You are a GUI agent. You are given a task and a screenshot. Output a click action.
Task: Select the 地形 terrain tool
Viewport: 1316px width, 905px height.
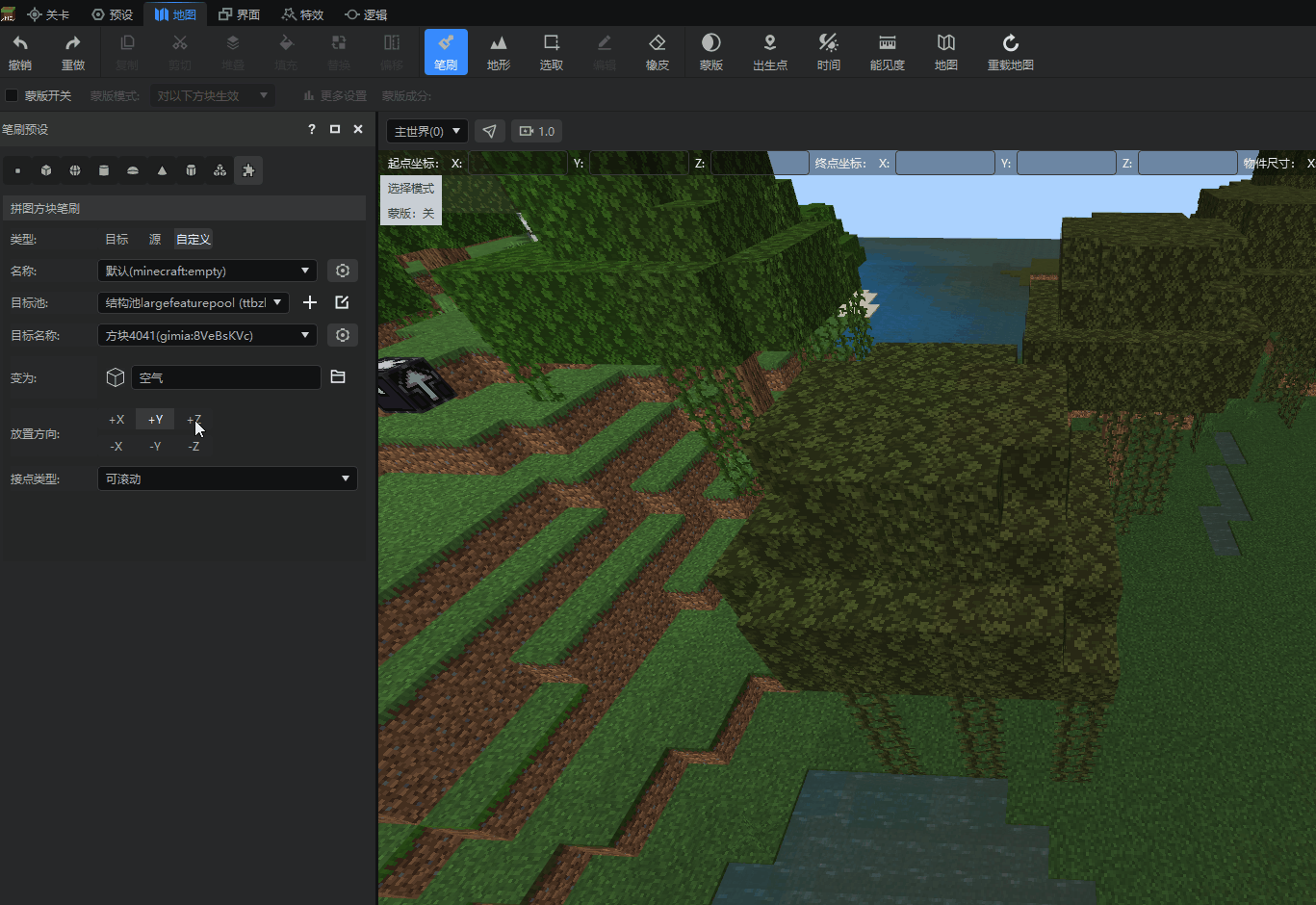tap(499, 52)
